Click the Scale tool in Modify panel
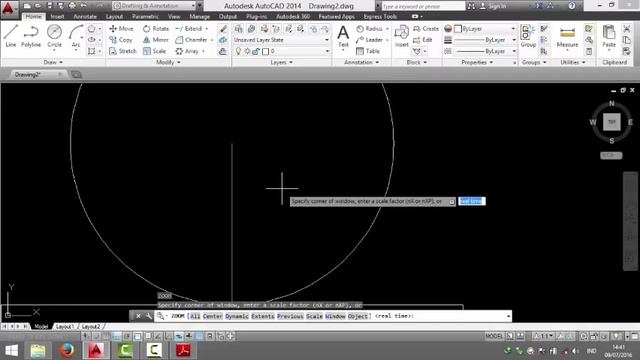This screenshot has width=640, height=360. (154, 51)
